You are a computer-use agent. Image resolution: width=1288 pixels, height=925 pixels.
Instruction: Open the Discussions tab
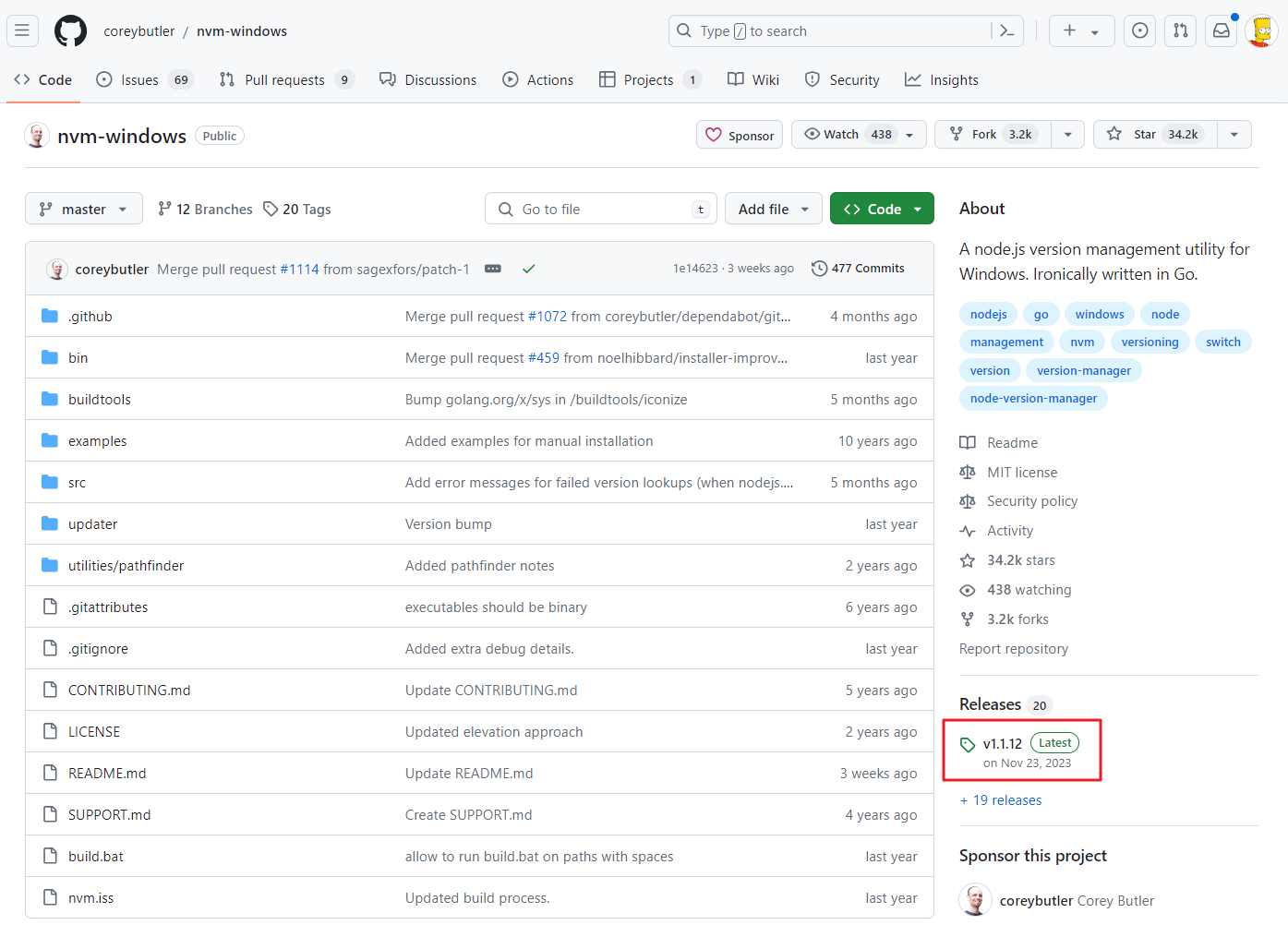point(428,80)
